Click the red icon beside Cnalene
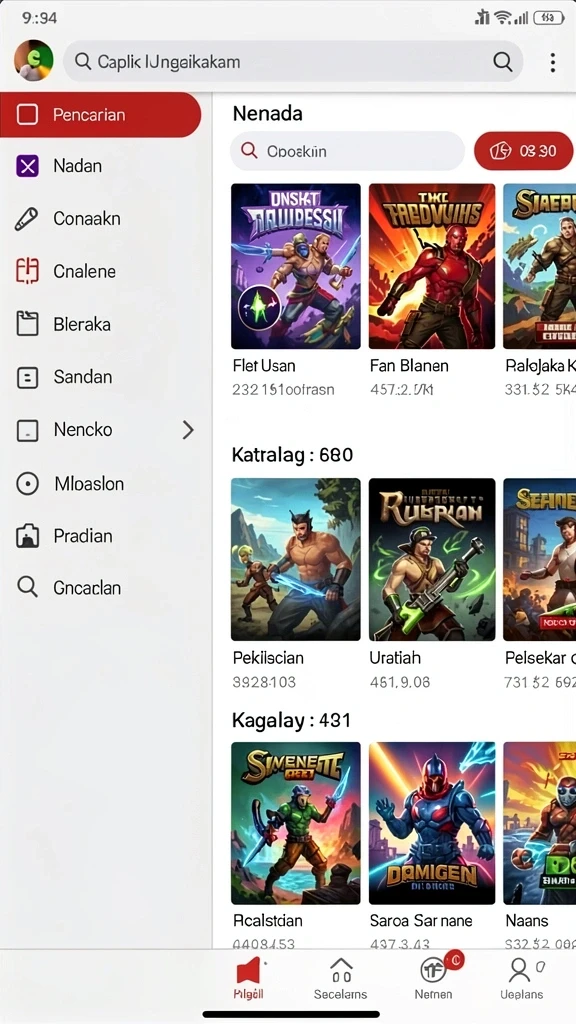The image size is (576, 1024). pos(27,271)
